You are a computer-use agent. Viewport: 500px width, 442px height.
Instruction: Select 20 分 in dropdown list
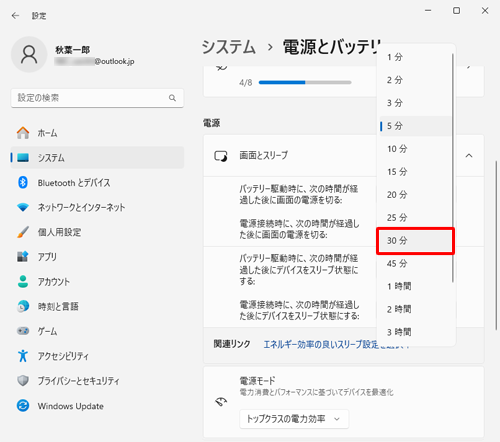coord(415,195)
